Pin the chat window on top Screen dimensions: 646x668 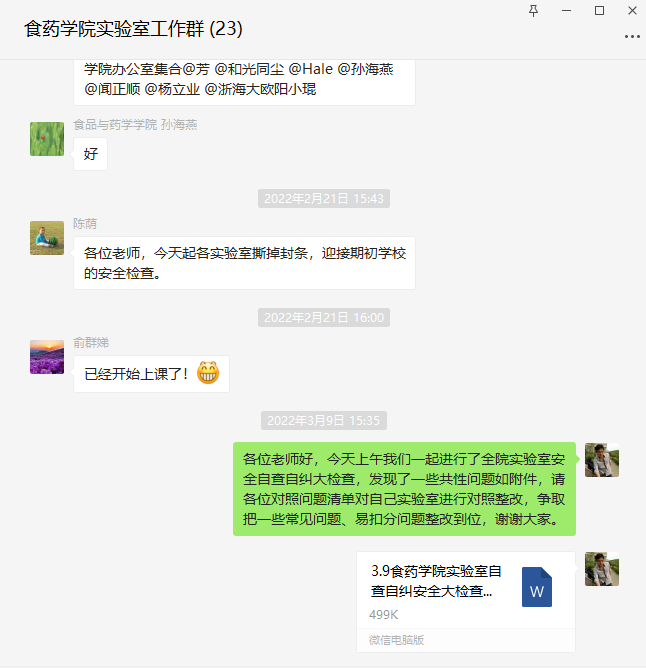(x=533, y=11)
